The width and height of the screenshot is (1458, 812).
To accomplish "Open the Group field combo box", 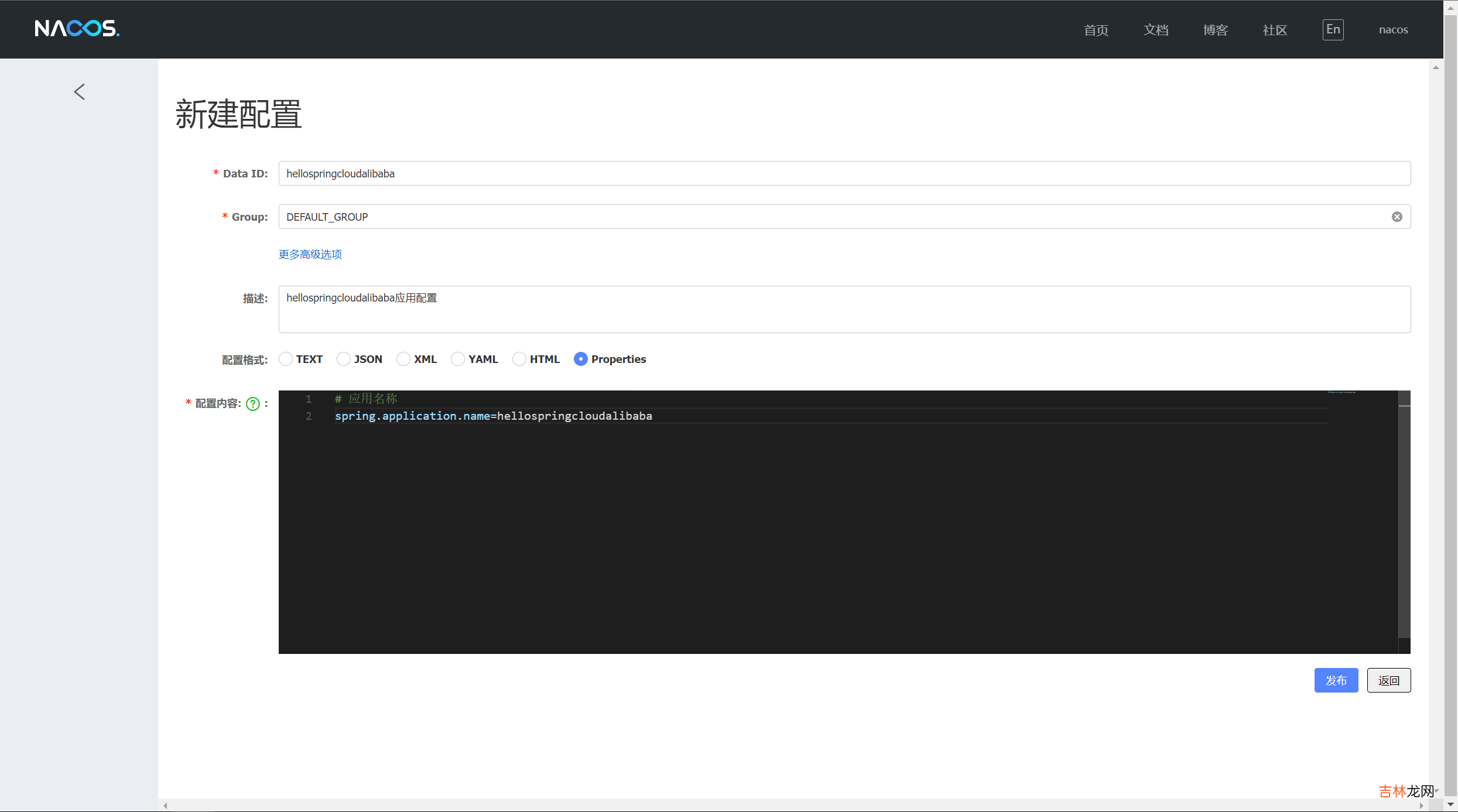I will [831, 217].
